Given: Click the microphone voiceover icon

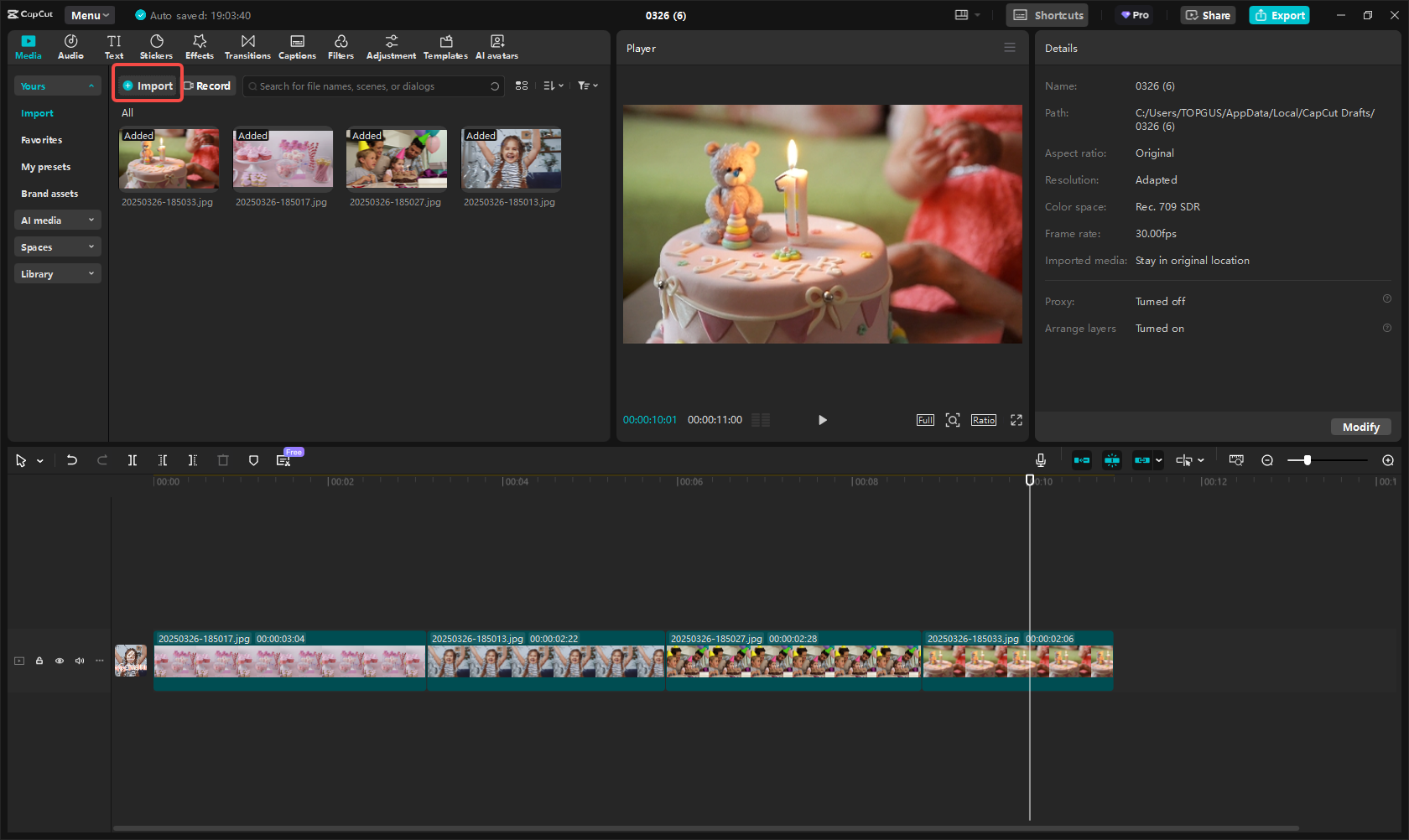Looking at the screenshot, I should (1040, 460).
